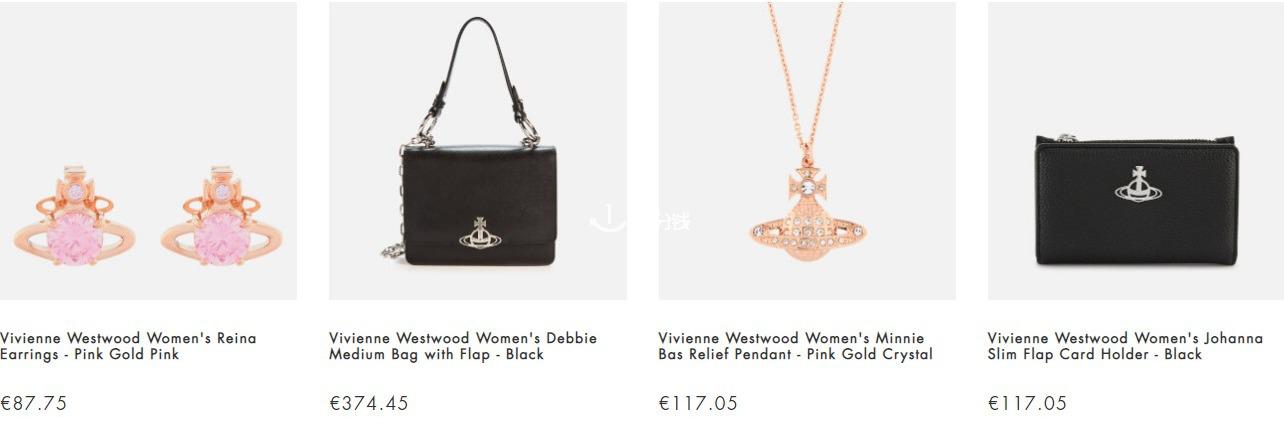
Task: Click the silver orb logo on card holder
Action: tap(1139, 184)
